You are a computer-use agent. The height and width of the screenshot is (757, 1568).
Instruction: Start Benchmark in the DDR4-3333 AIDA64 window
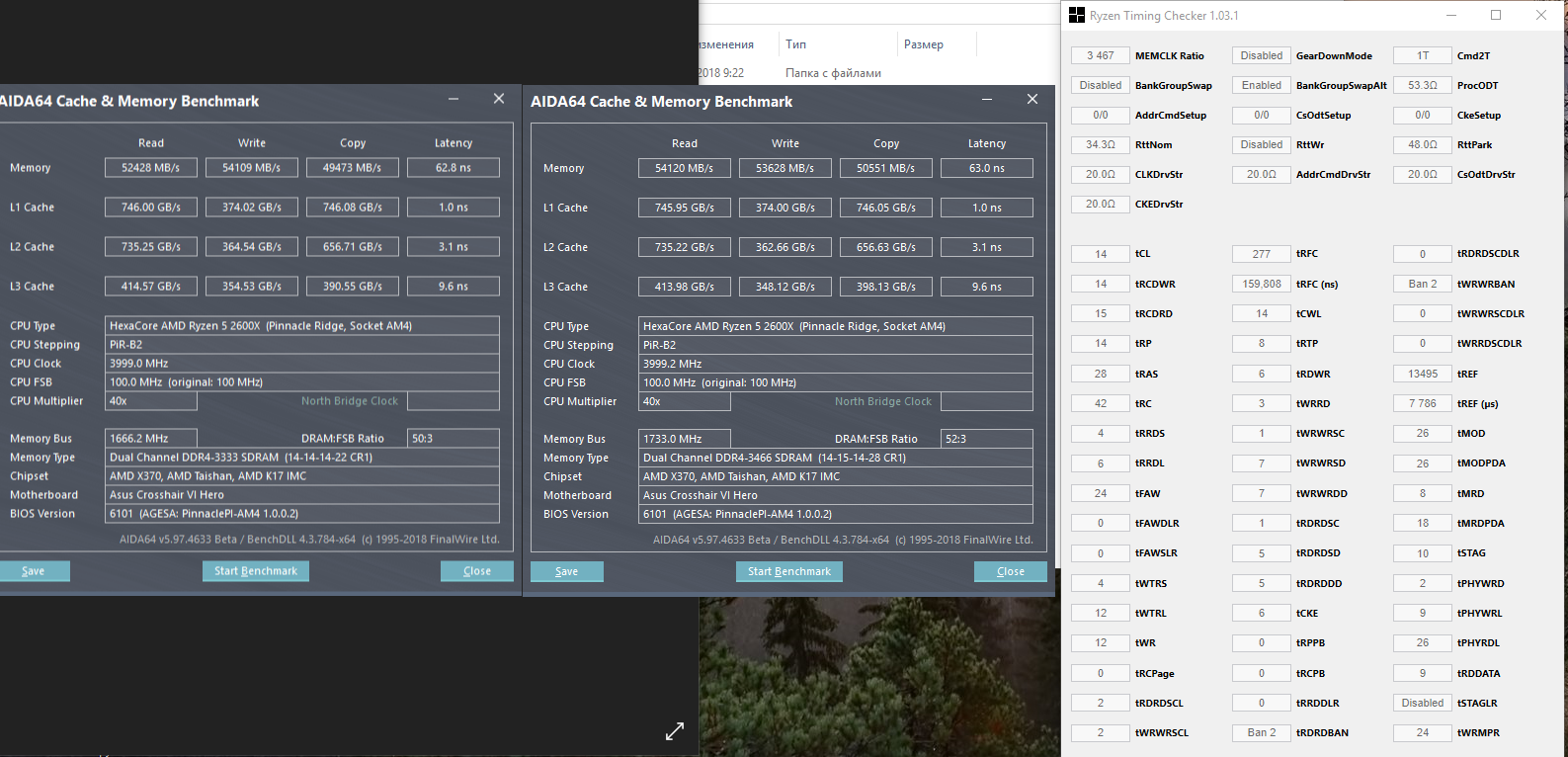[256, 571]
